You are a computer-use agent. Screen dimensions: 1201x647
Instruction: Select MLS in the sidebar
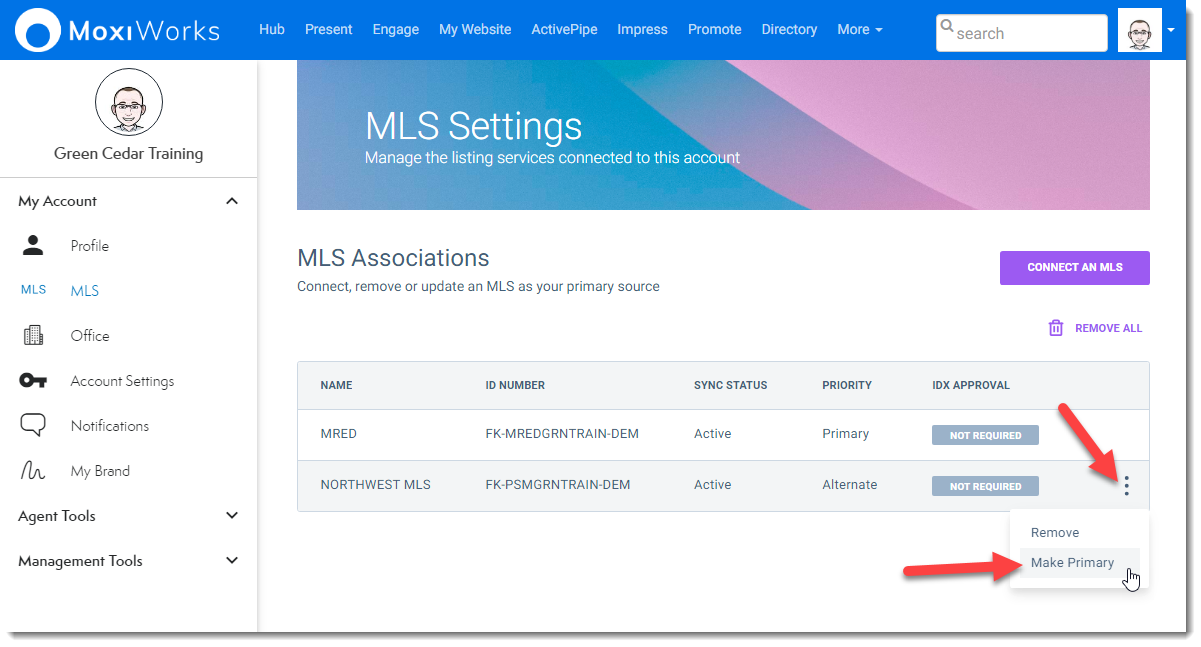point(85,291)
